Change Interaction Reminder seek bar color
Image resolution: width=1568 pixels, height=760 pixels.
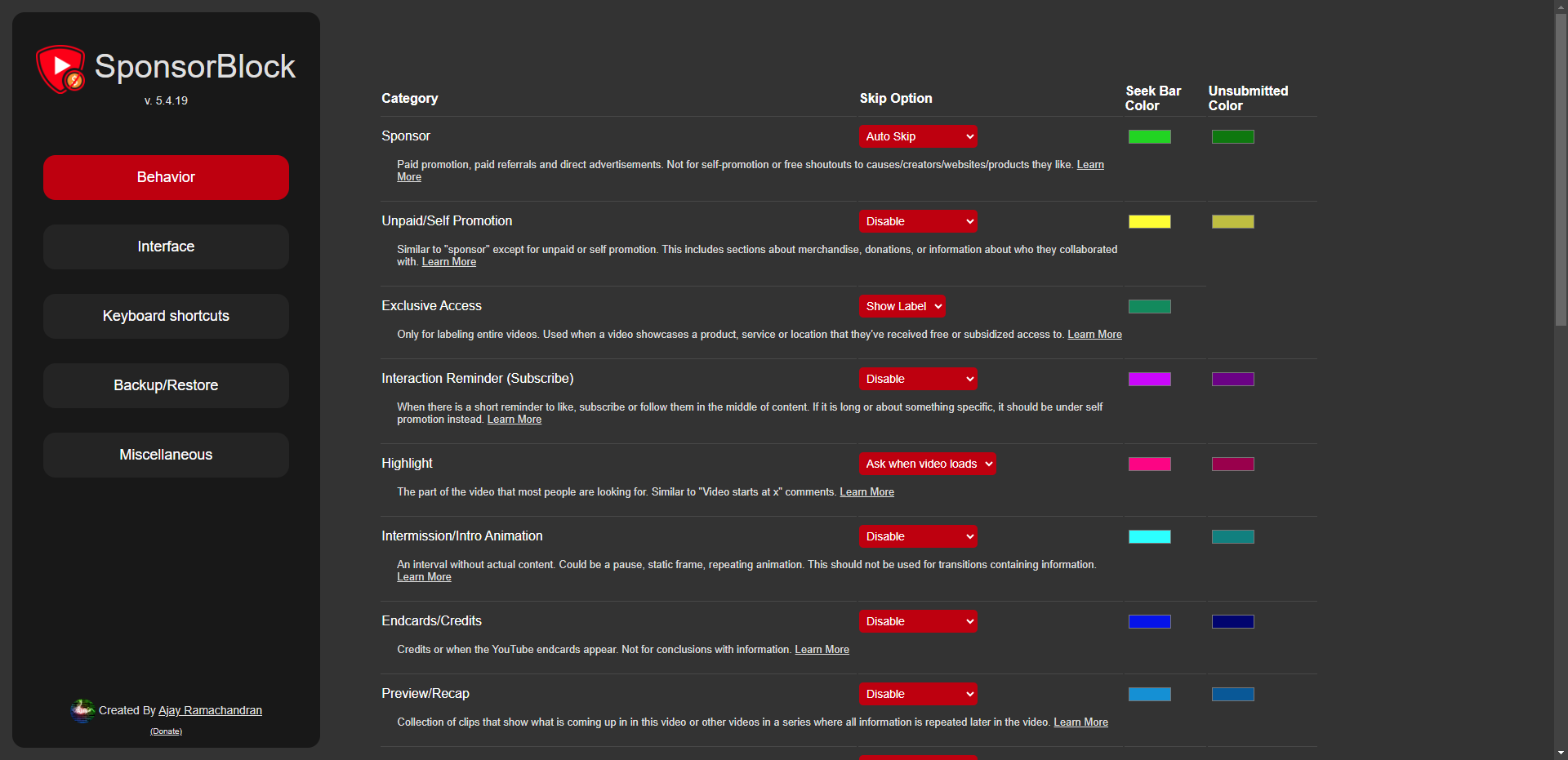click(x=1150, y=380)
